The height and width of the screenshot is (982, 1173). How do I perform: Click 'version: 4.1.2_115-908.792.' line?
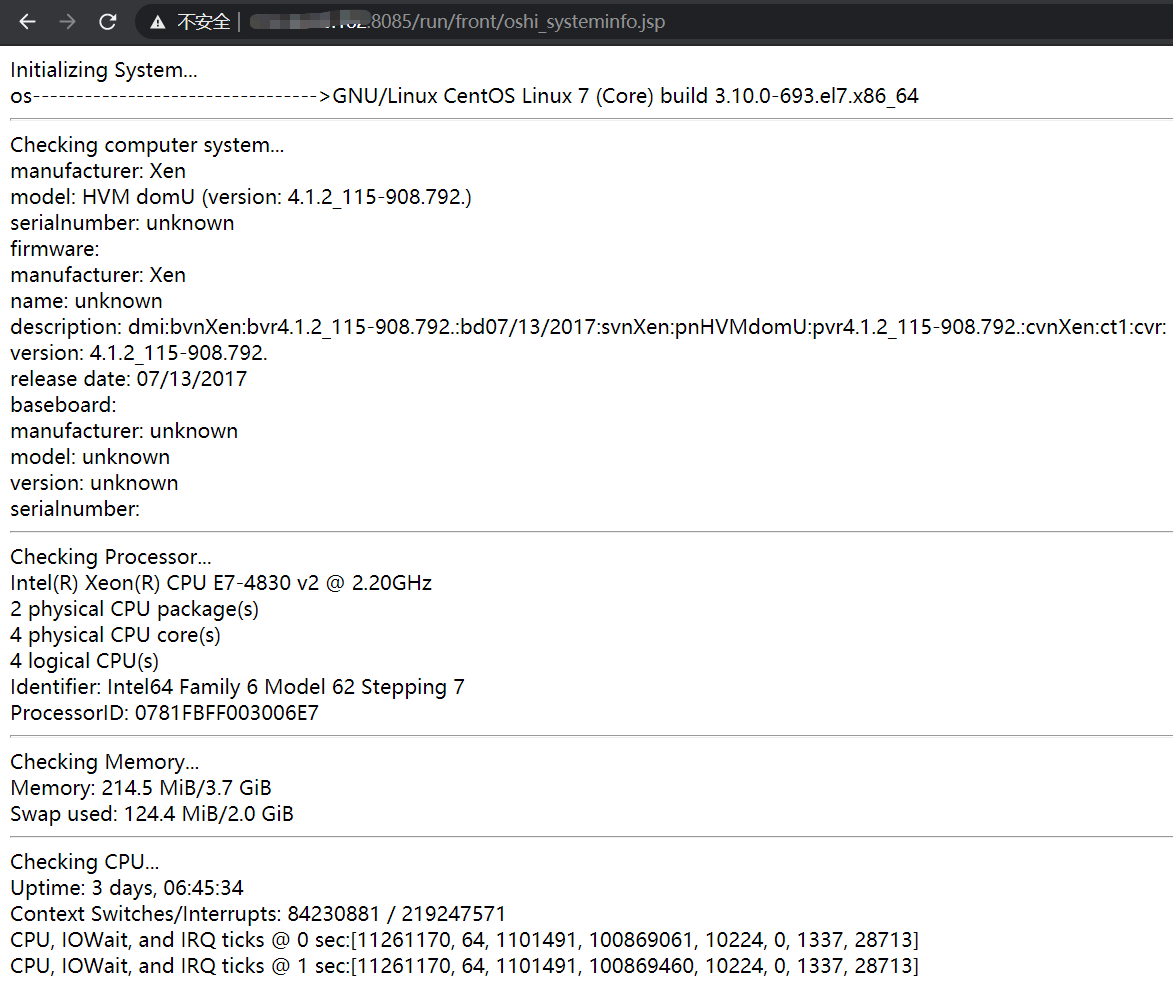[x=139, y=353]
